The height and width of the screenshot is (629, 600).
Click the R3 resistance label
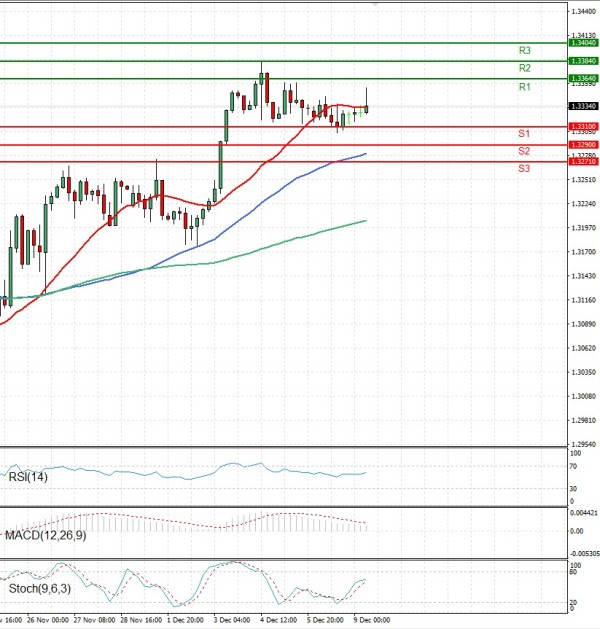coord(524,50)
